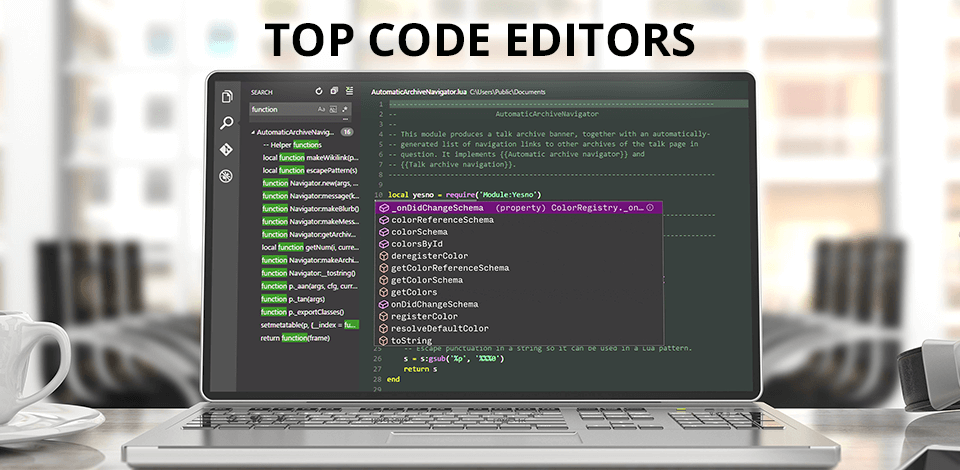This screenshot has width=960, height=470.
Task: Choose toString autocomplete suggestion
Action: tap(519, 340)
